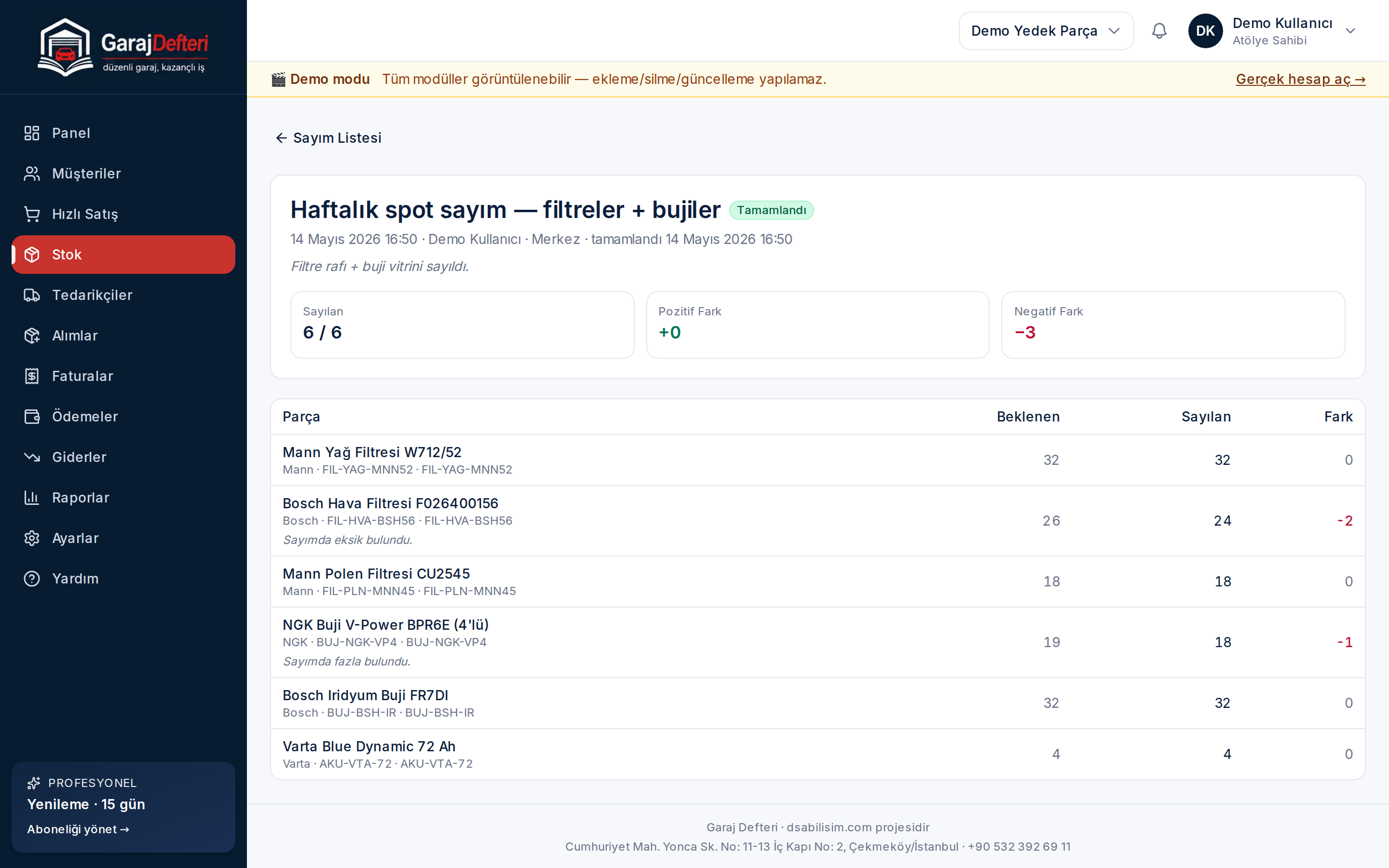Click the Gerçek hesap aç link
This screenshot has width=1389, height=868.
pyautogui.click(x=1300, y=79)
